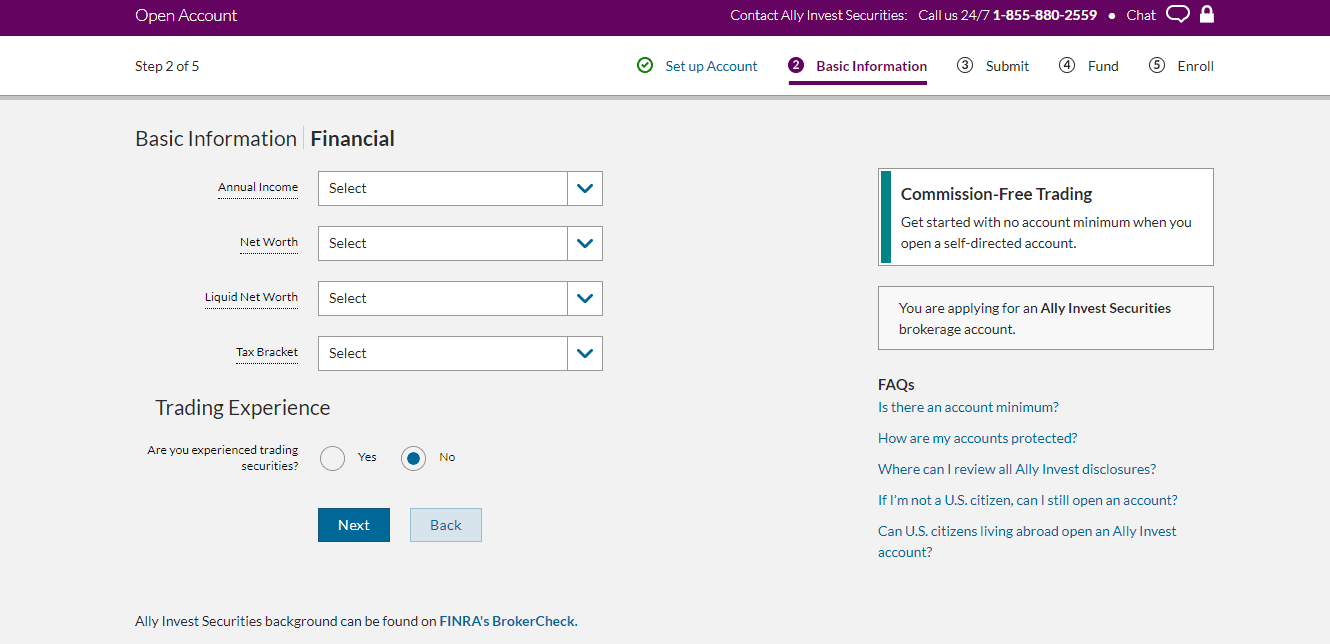Click the Liquid Net Worth chevron arrow
Image resolution: width=1330 pixels, height=644 pixels.
pyautogui.click(x=585, y=298)
